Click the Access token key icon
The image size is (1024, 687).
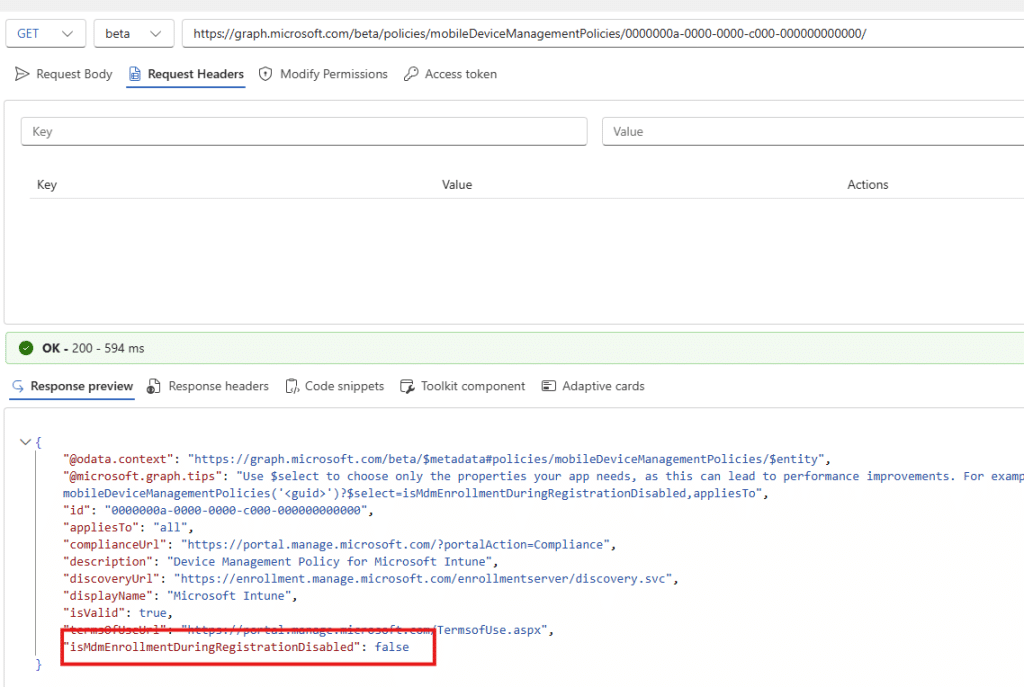point(410,74)
